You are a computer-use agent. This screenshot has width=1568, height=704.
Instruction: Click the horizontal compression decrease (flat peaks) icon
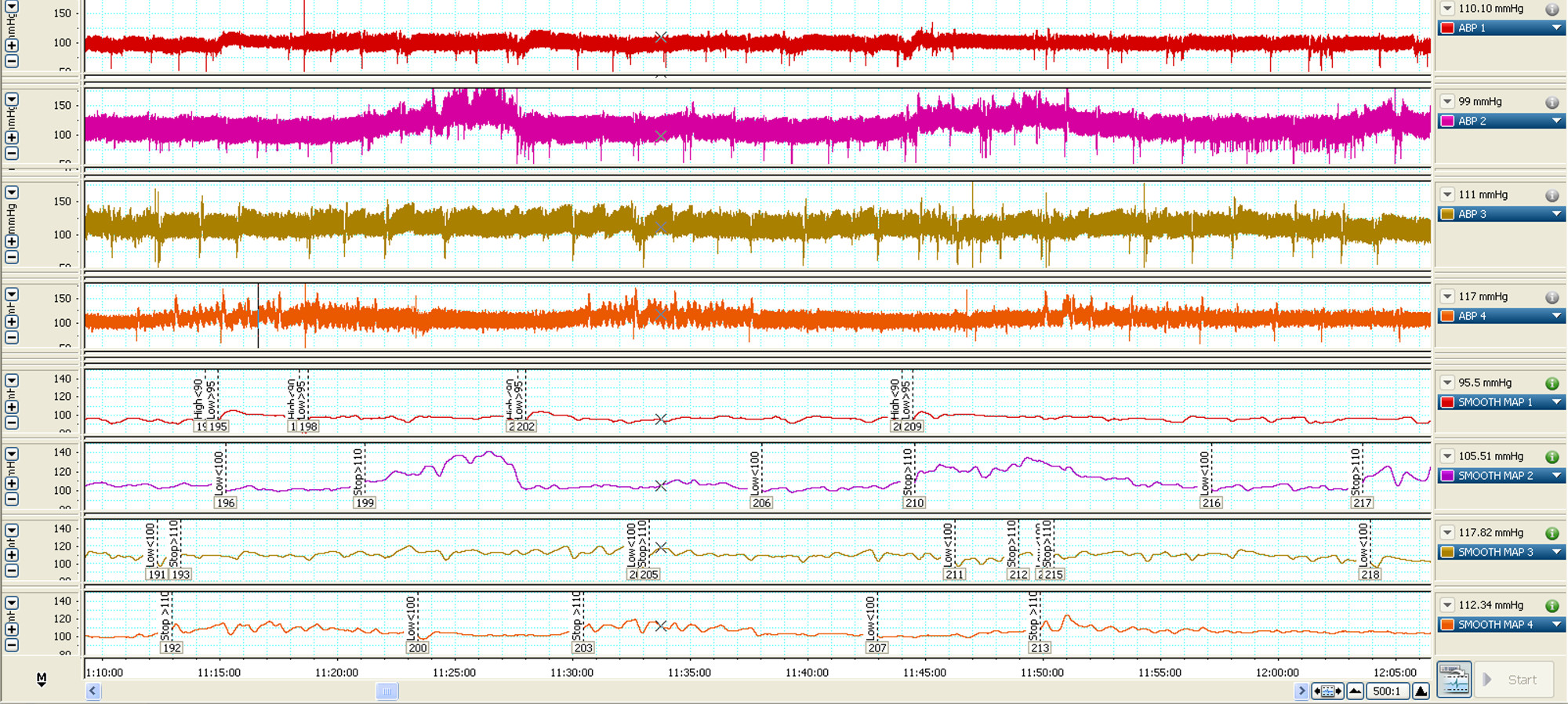click(1355, 691)
